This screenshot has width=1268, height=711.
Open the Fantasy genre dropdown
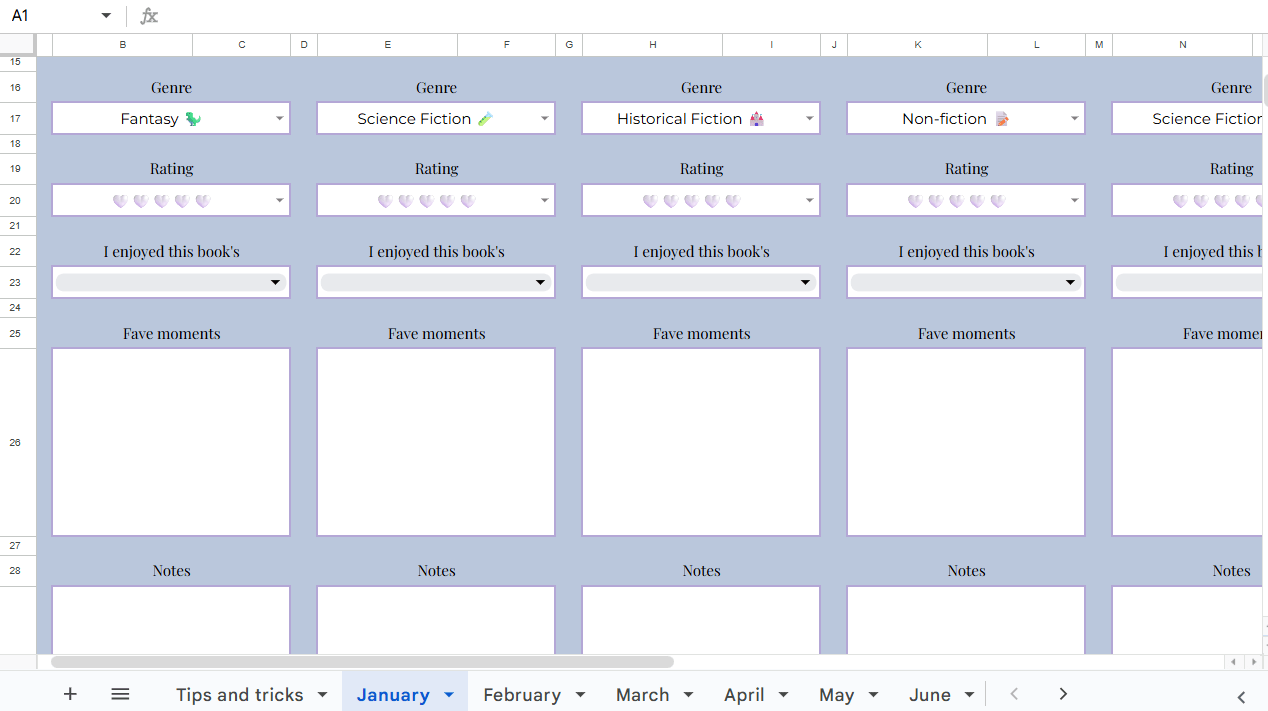pyautogui.click(x=281, y=118)
